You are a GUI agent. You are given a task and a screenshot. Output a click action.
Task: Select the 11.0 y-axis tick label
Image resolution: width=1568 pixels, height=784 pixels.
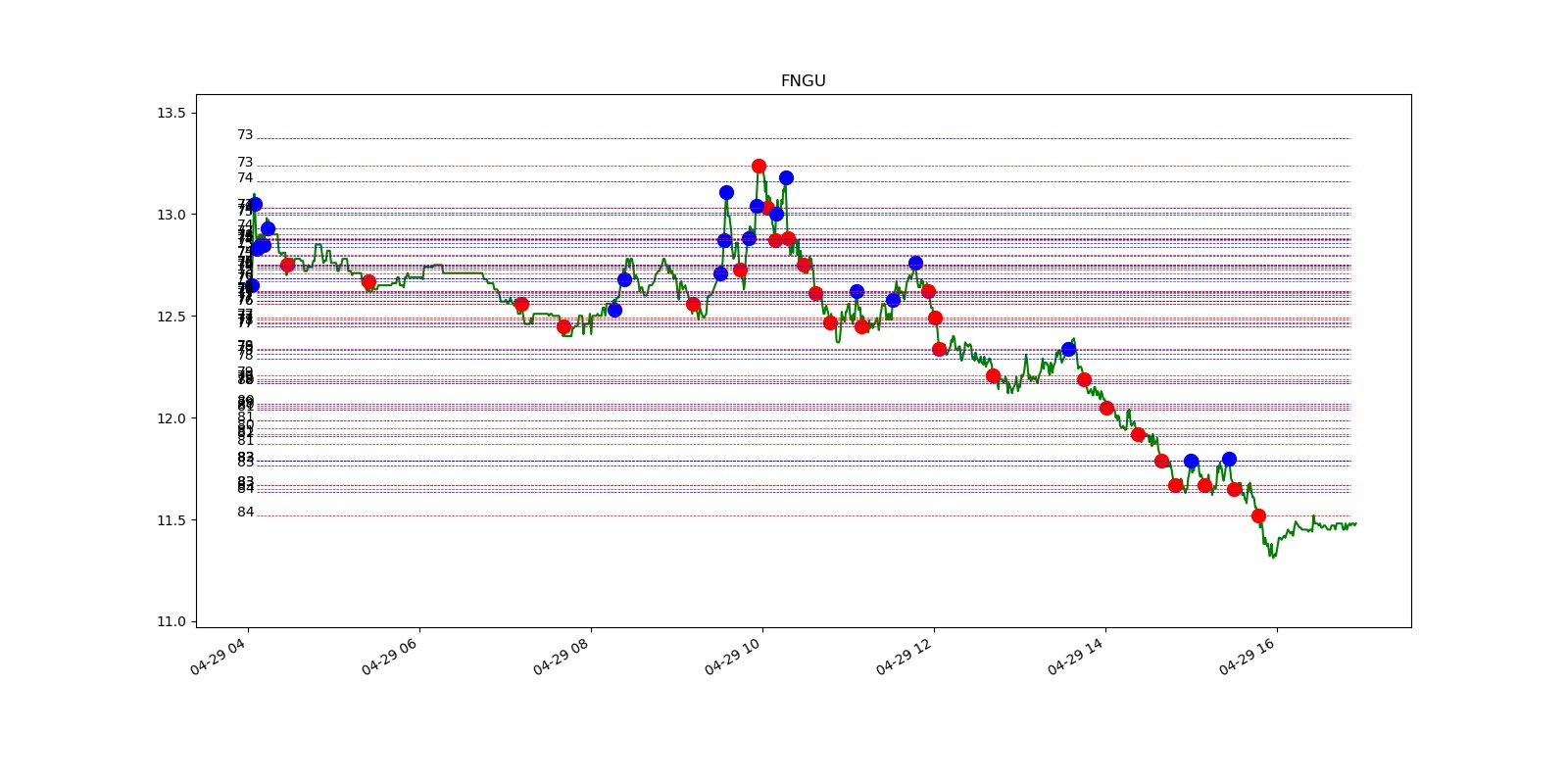[x=171, y=622]
